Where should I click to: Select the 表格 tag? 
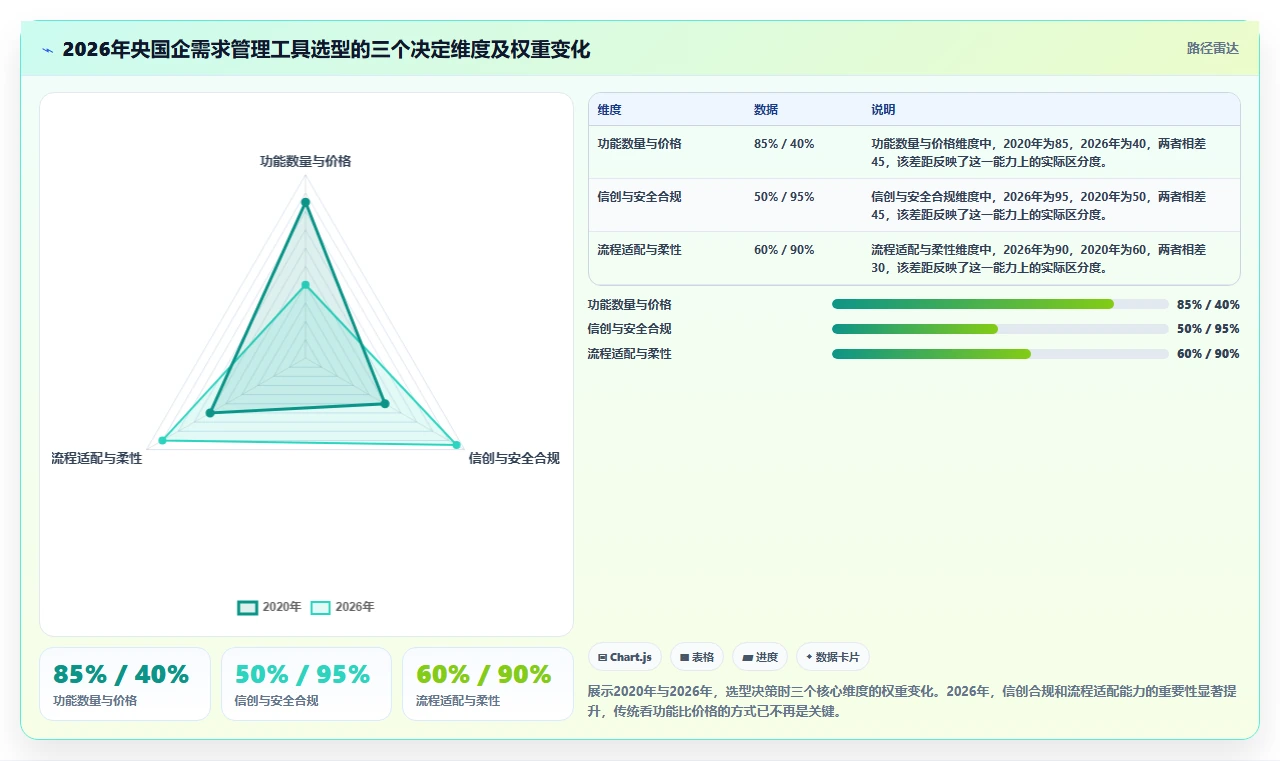(x=697, y=657)
